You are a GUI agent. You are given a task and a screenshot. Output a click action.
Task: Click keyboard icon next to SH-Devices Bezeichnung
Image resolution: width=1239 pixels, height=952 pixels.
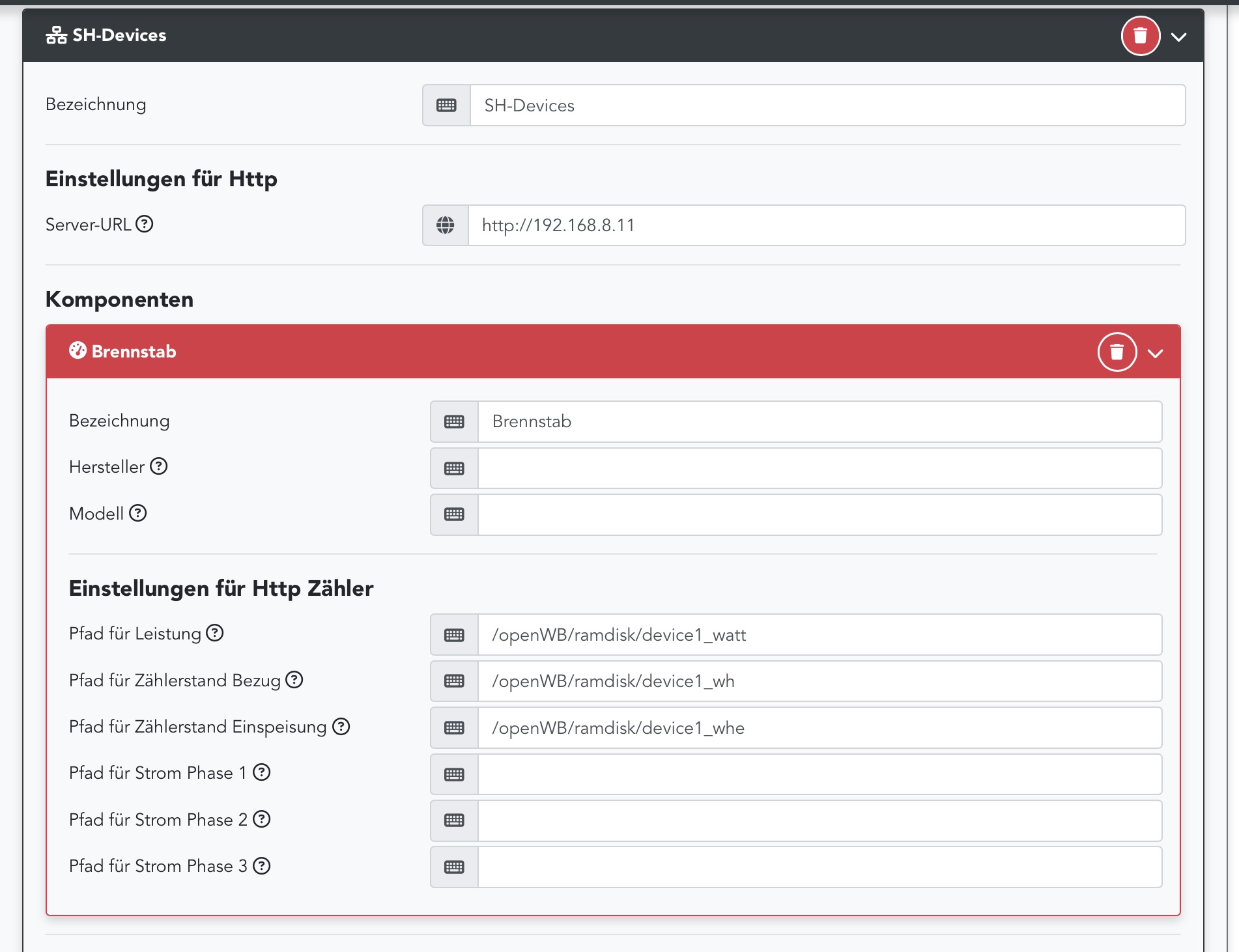coord(446,105)
